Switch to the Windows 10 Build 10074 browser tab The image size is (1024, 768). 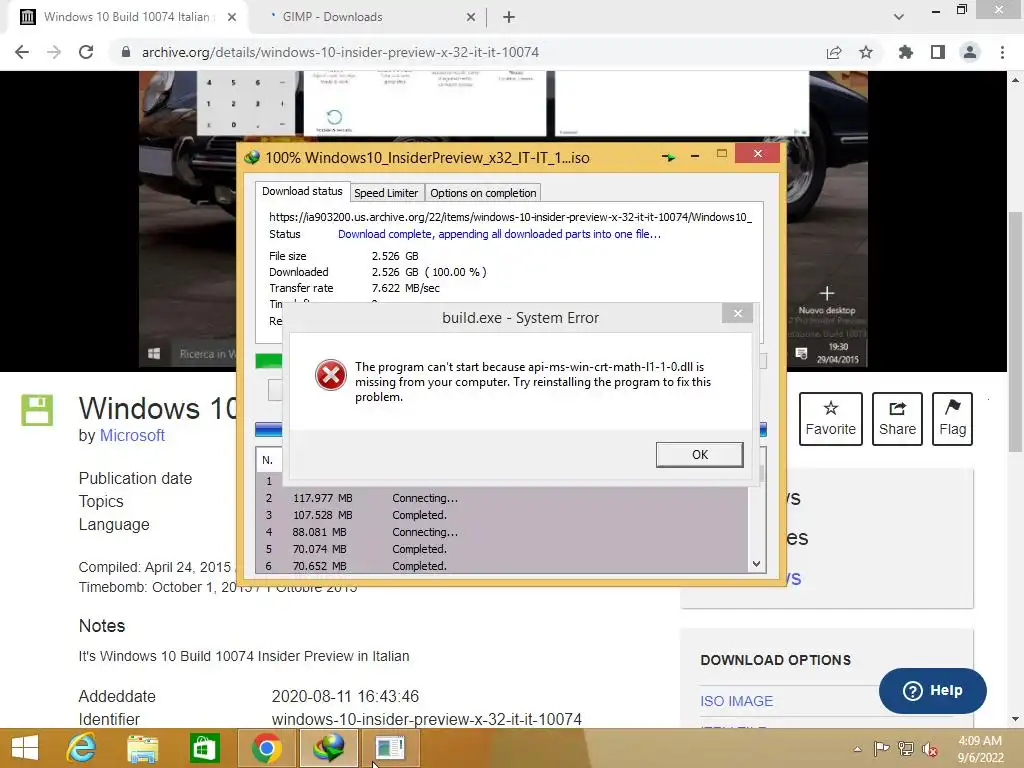click(x=127, y=17)
